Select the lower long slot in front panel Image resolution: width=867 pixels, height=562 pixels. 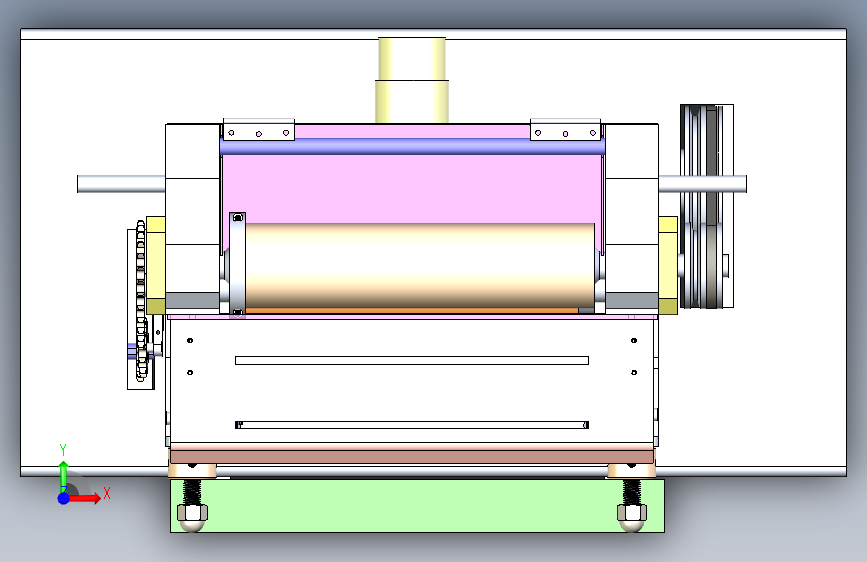(412, 425)
